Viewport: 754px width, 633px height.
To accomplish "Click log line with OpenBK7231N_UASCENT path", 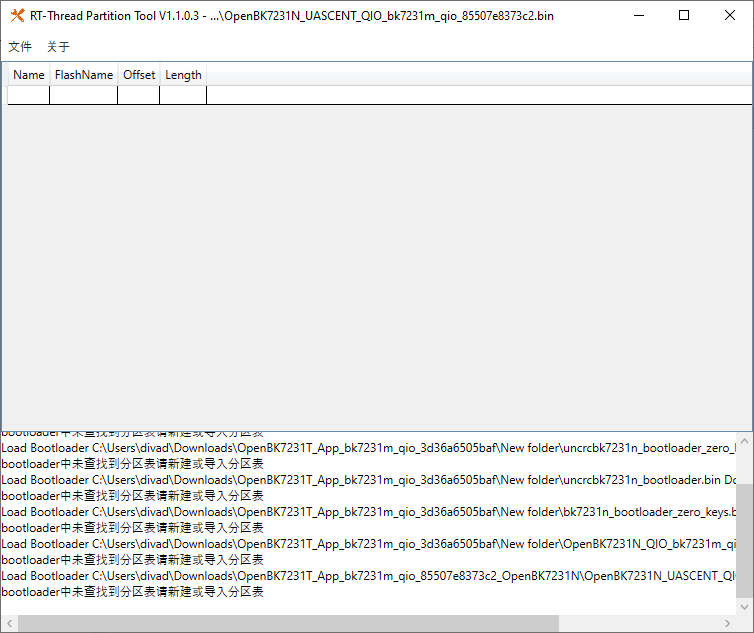I will coord(368,576).
